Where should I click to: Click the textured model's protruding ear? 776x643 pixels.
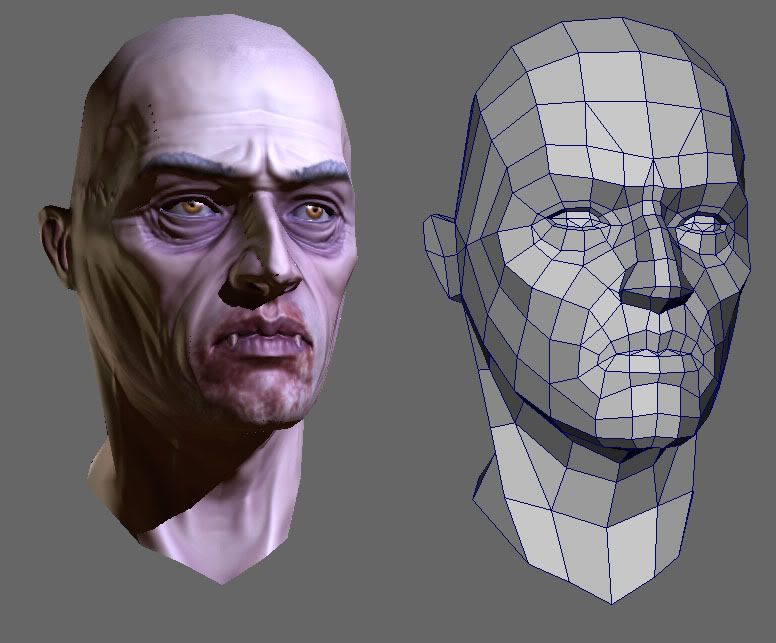[56, 247]
